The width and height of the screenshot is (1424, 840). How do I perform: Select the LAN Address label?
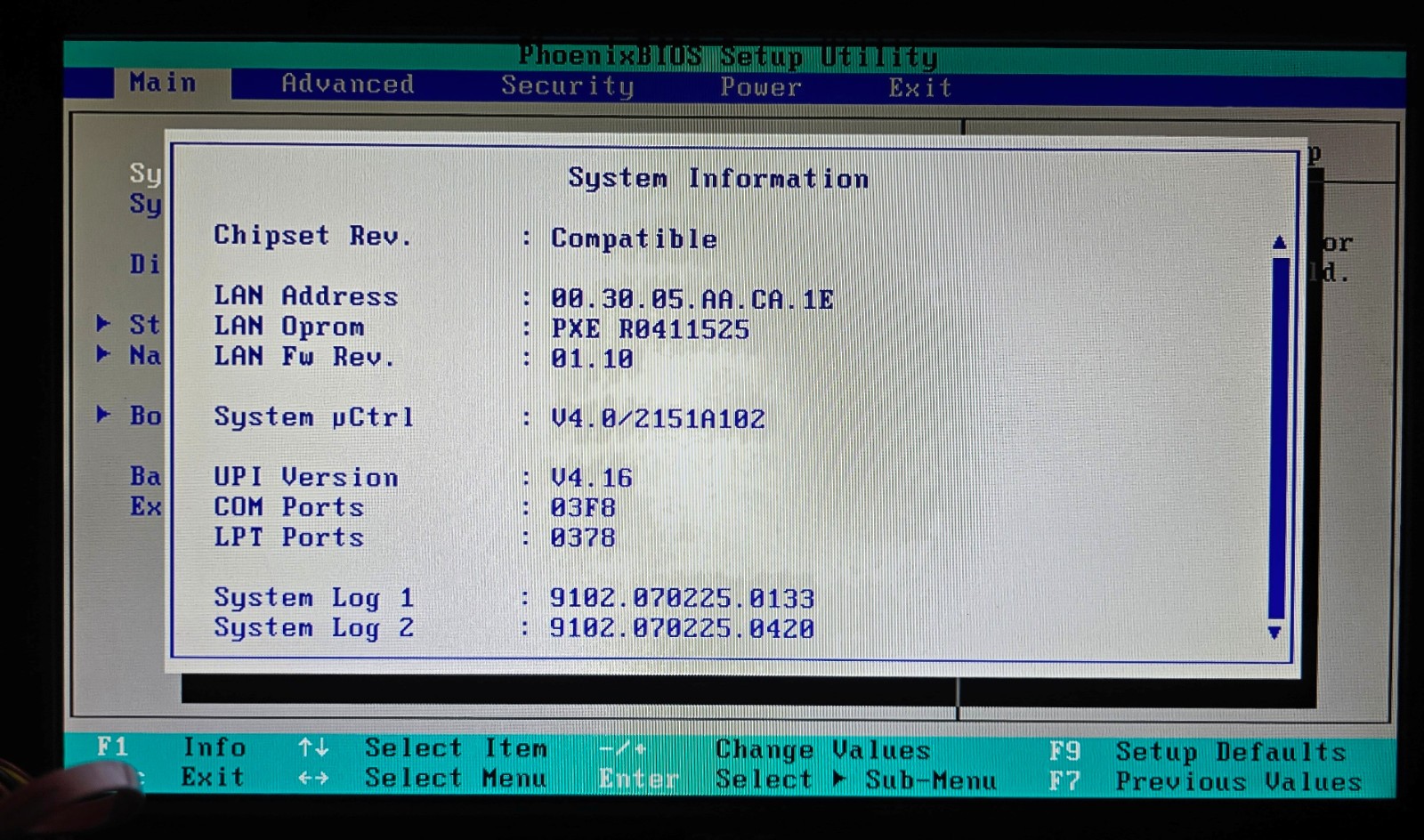305,295
